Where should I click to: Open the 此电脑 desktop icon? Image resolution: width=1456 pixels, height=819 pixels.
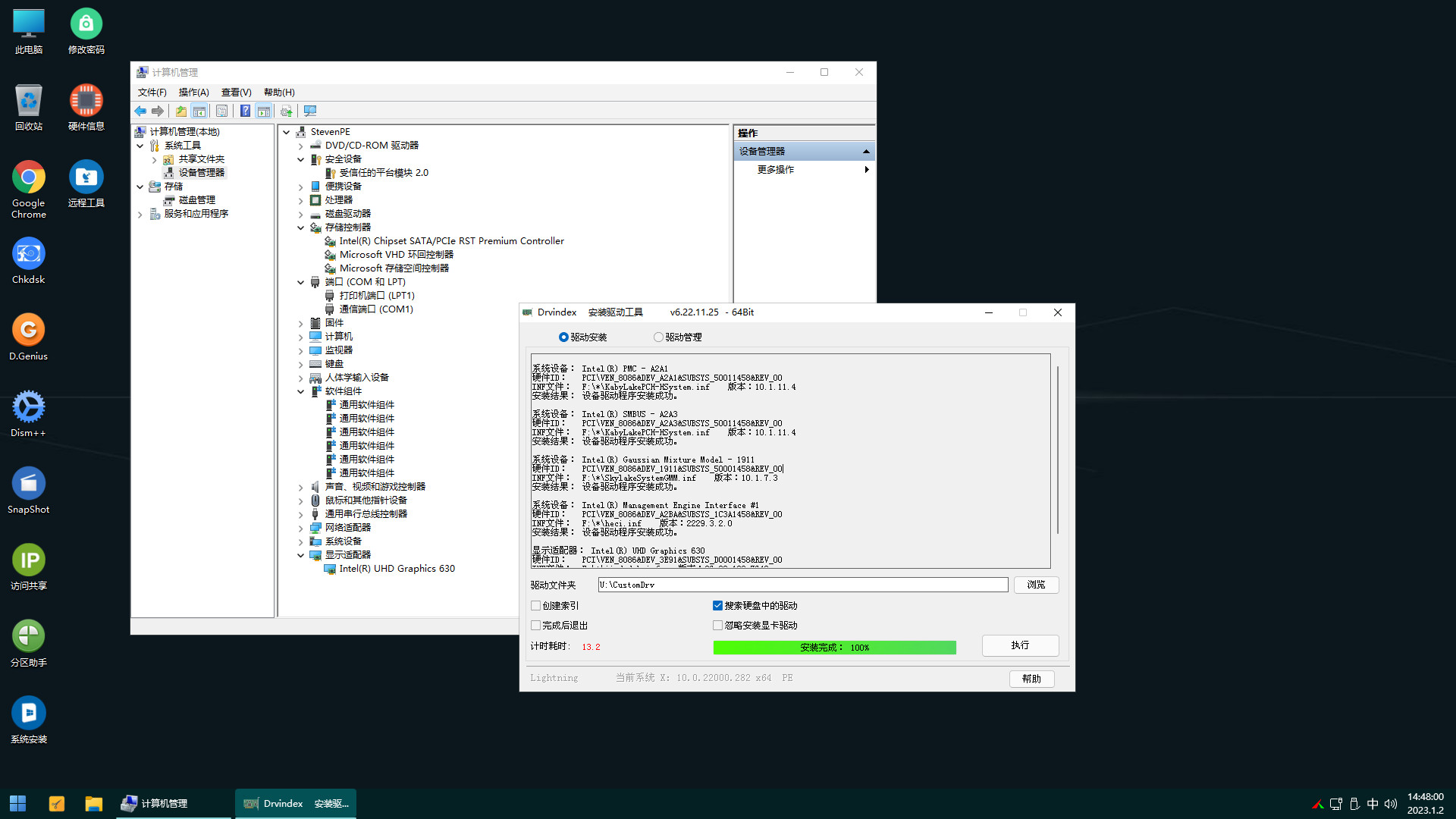(x=29, y=32)
